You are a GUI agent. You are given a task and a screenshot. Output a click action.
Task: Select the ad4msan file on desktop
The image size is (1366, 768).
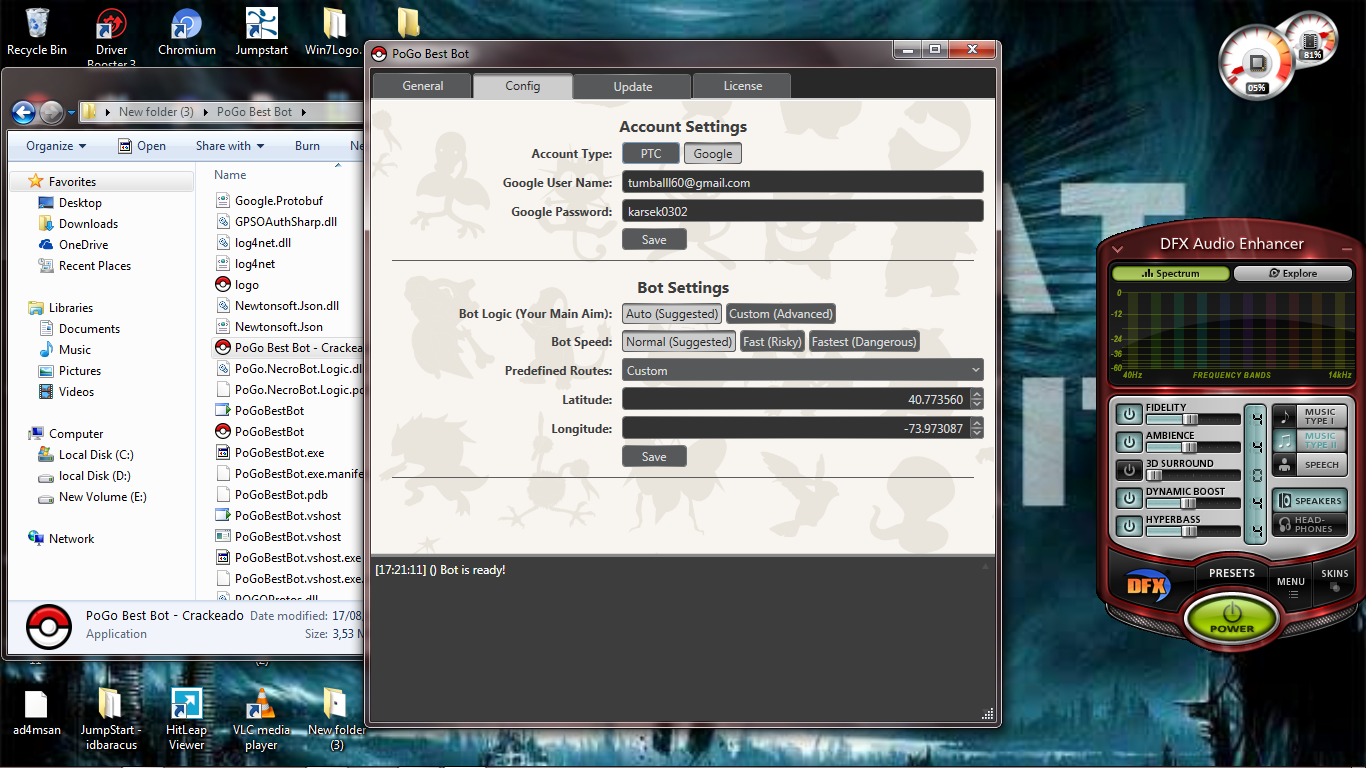click(36, 712)
